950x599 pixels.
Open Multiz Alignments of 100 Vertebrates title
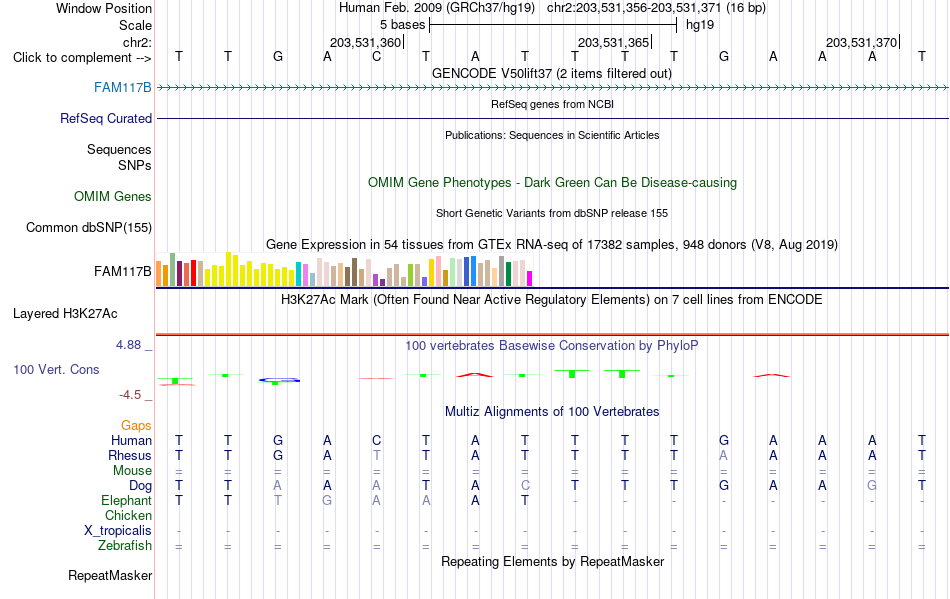[x=552, y=411]
